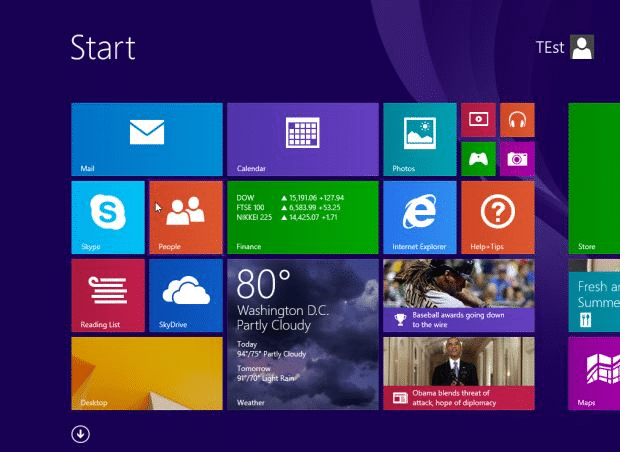The width and height of the screenshot is (620, 452).
Task: Click the FTSE 100 index line
Action: point(288,208)
